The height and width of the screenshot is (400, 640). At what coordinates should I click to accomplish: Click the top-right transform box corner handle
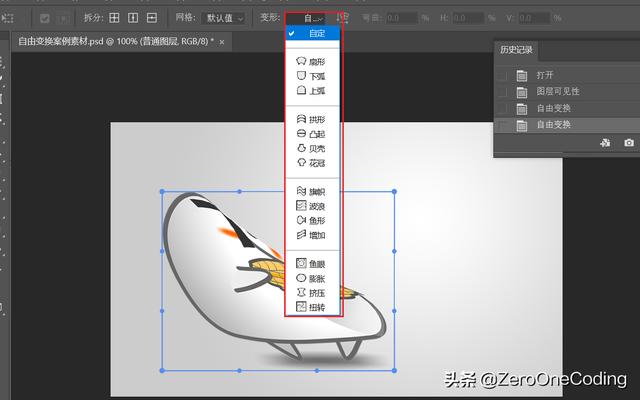(x=395, y=191)
